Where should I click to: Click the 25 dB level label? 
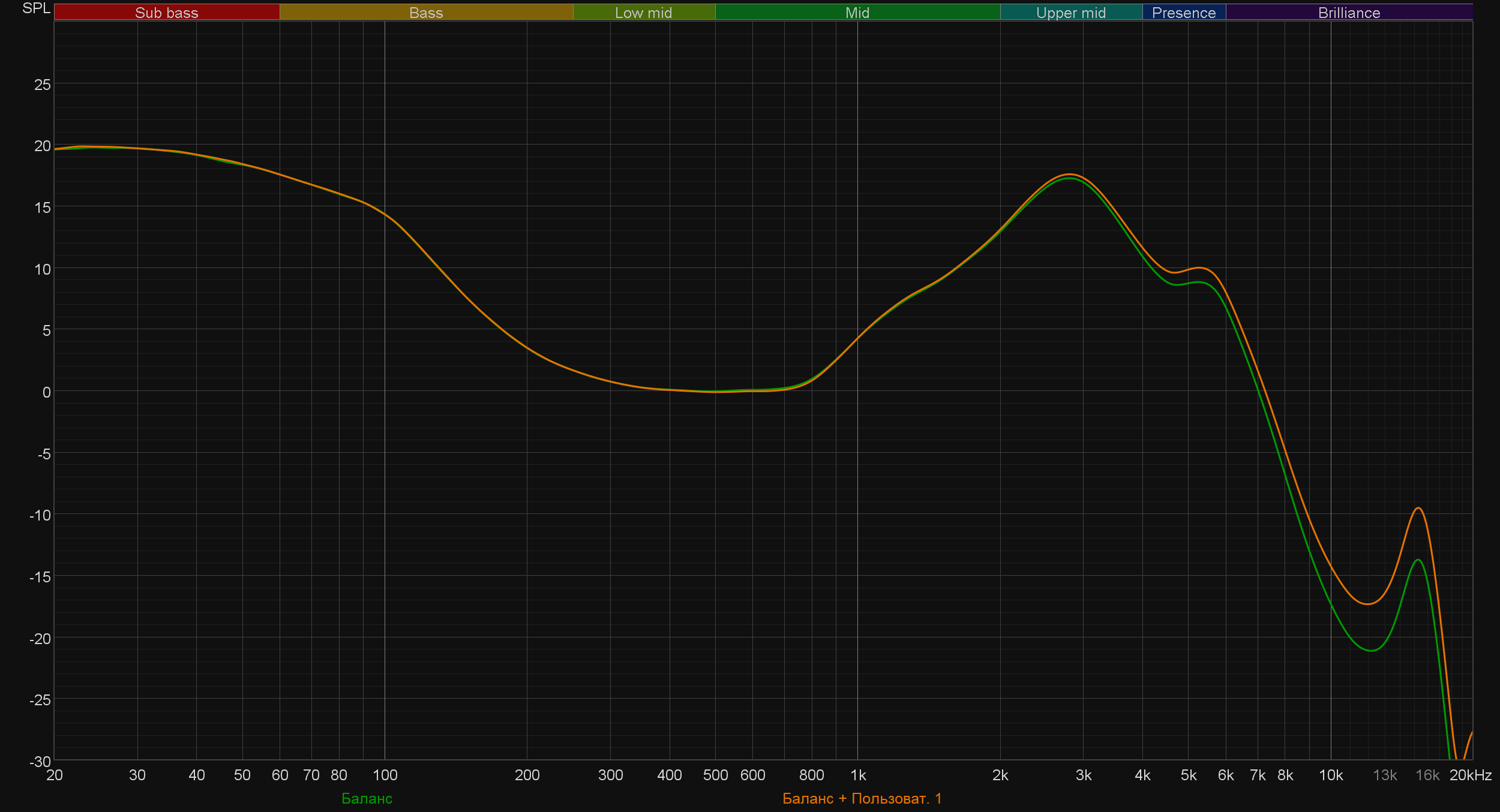click(43, 85)
